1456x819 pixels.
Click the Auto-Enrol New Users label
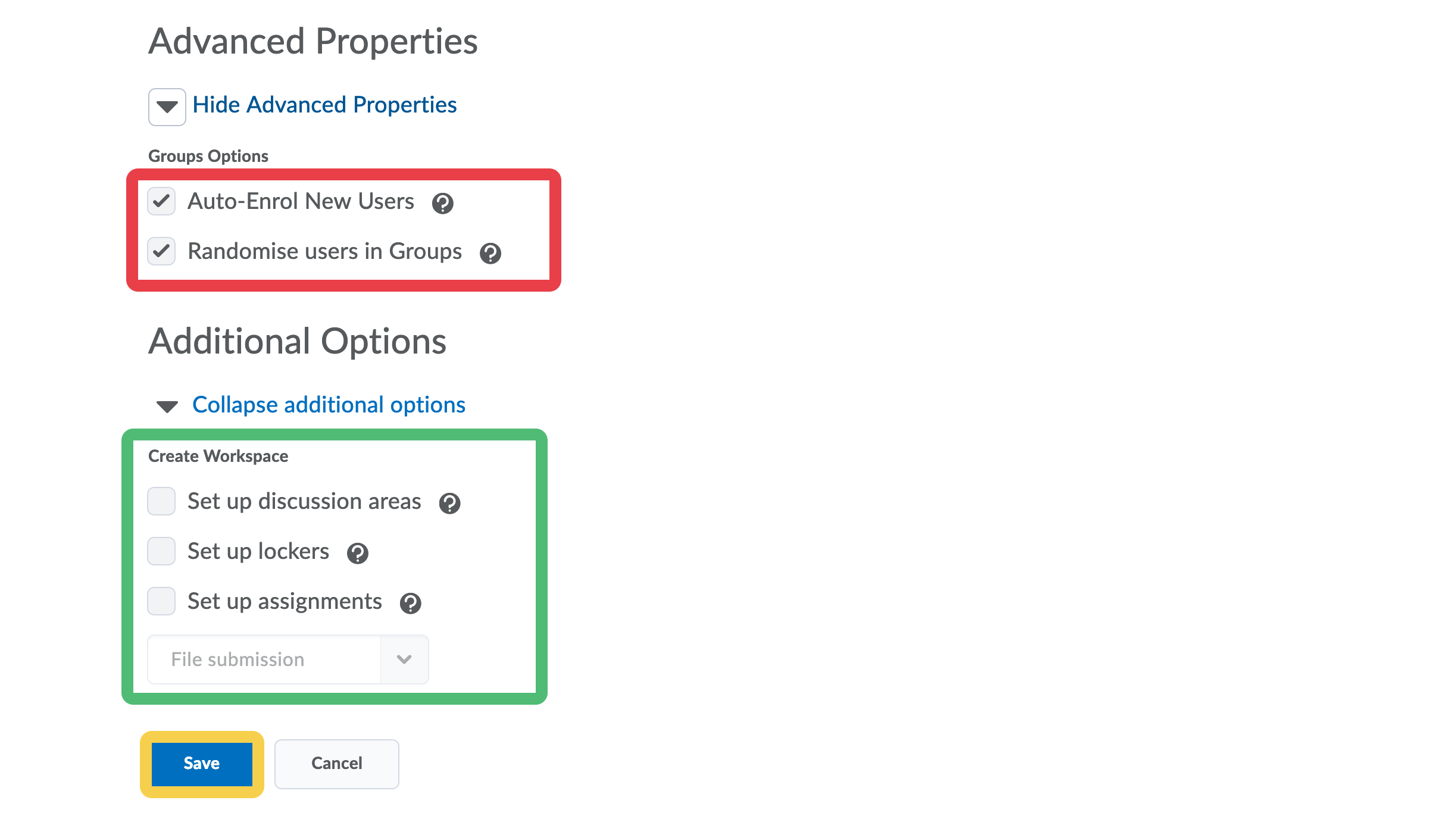(301, 201)
